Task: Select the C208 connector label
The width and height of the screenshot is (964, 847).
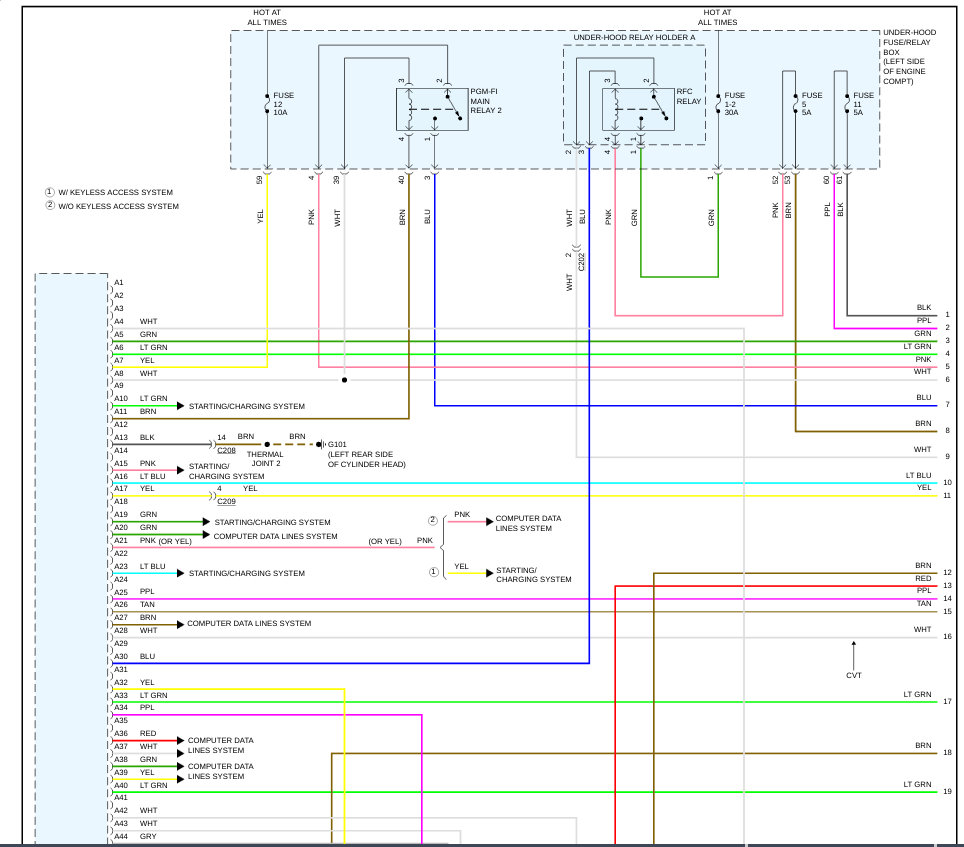Action: pos(226,451)
